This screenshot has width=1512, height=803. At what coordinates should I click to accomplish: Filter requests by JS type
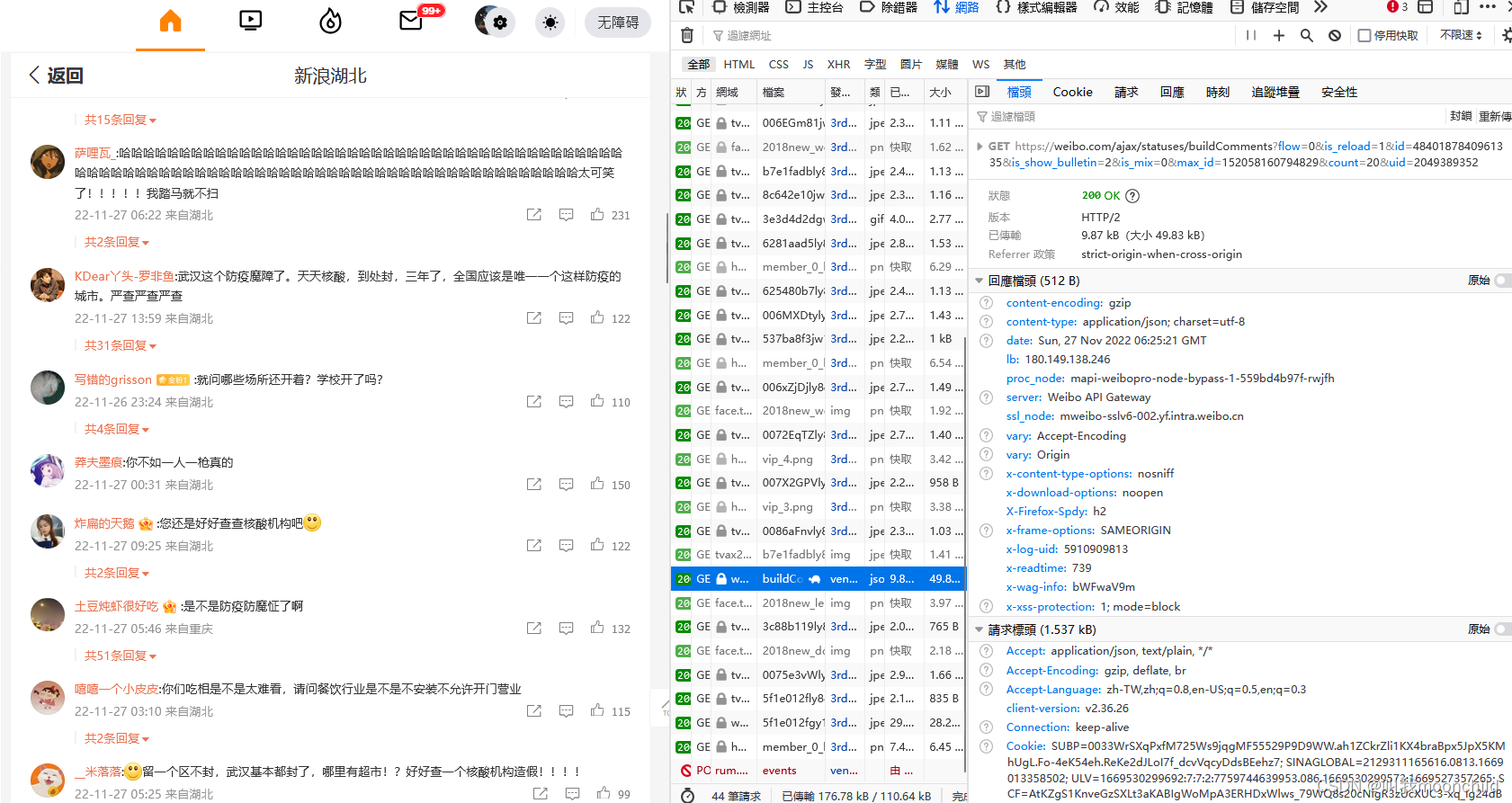tap(808, 65)
